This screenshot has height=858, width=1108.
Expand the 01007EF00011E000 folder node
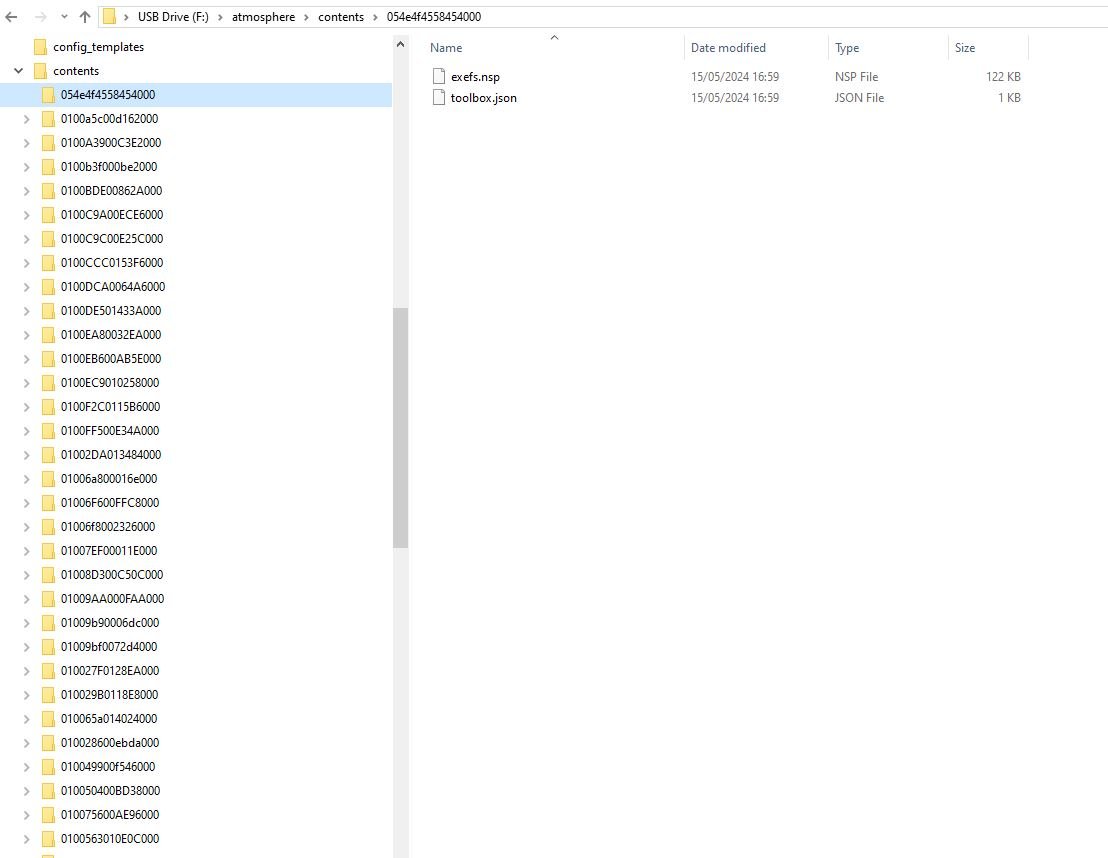[x=26, y=551]
